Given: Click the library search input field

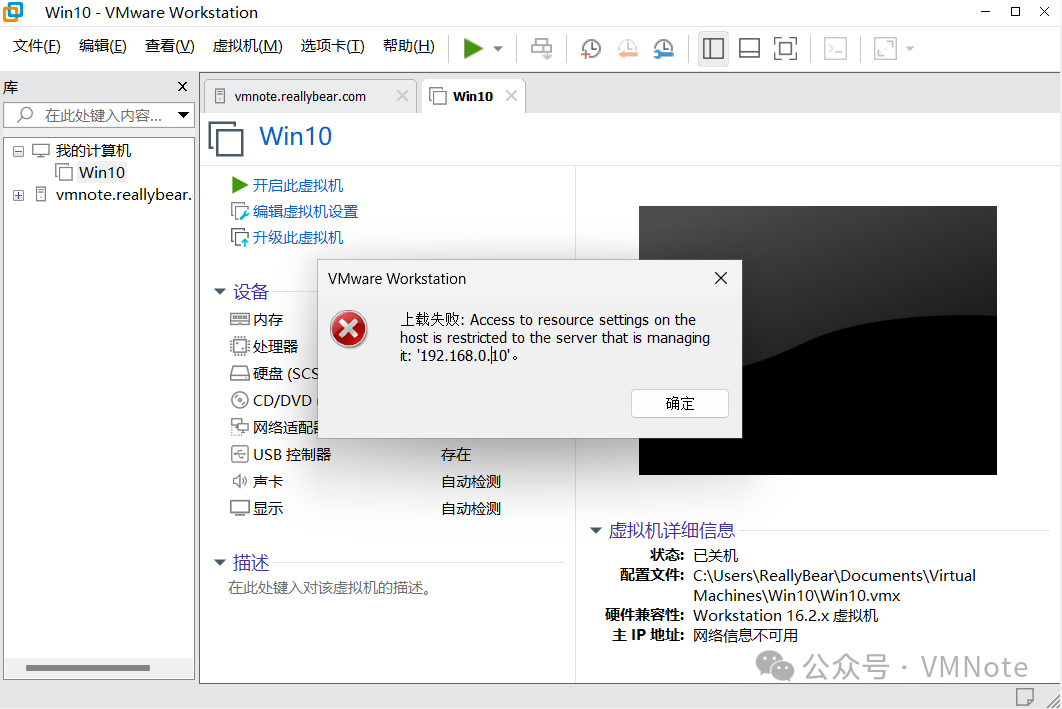Looking at the screenshot, I should pyautogui.click(x=98, y=115).
